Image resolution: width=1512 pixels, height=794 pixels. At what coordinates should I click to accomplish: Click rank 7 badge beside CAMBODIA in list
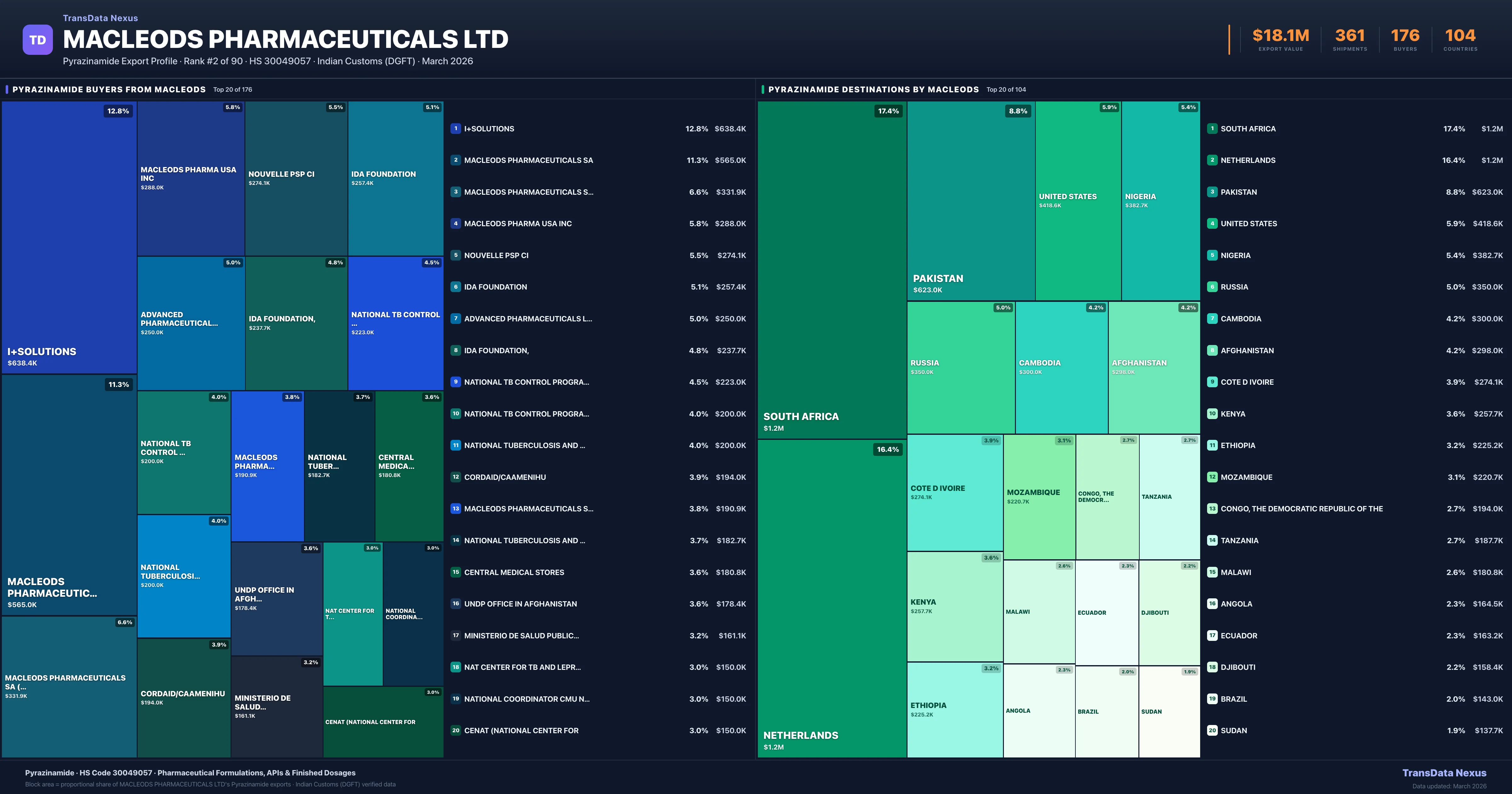coord(1212,319)
